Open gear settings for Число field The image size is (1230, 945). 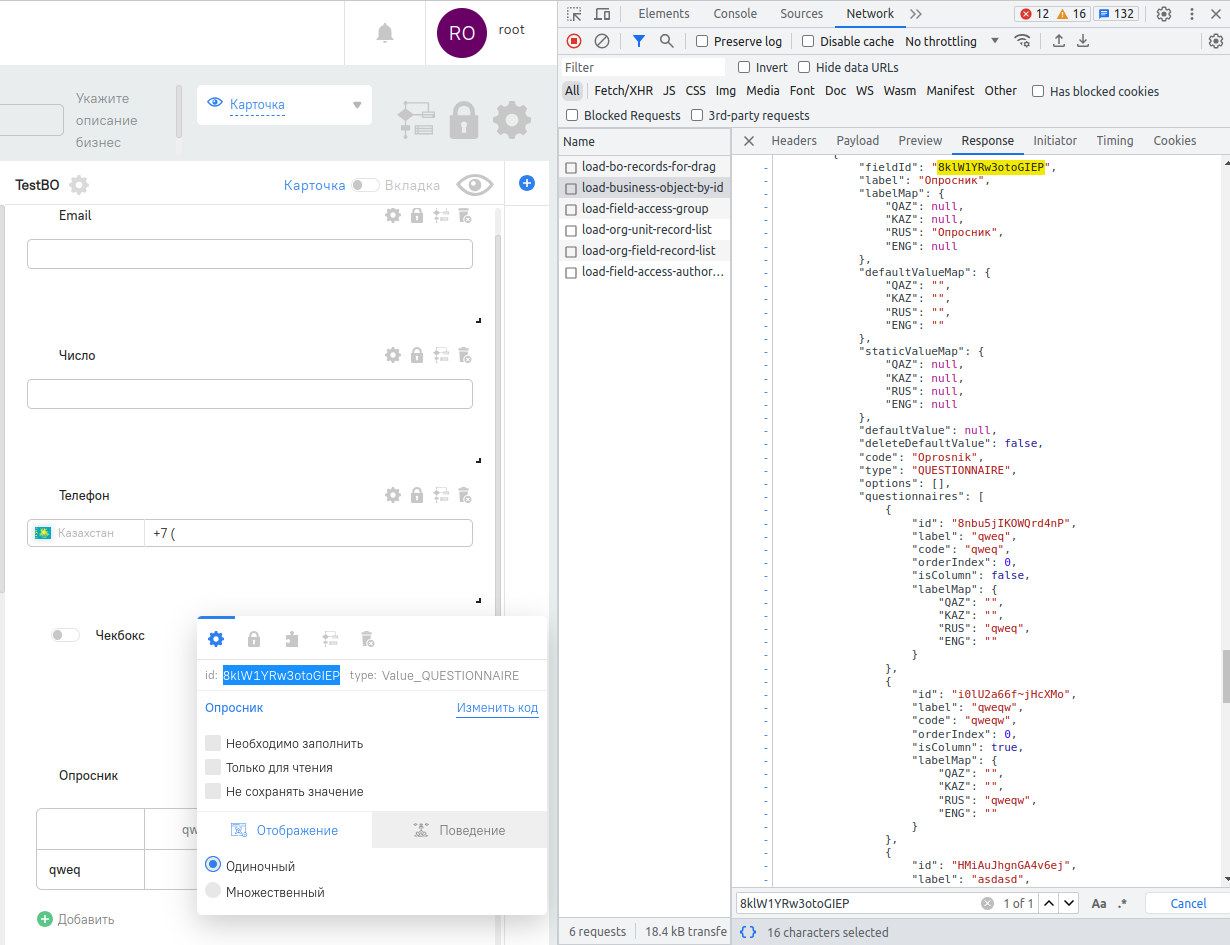[393, 355]
